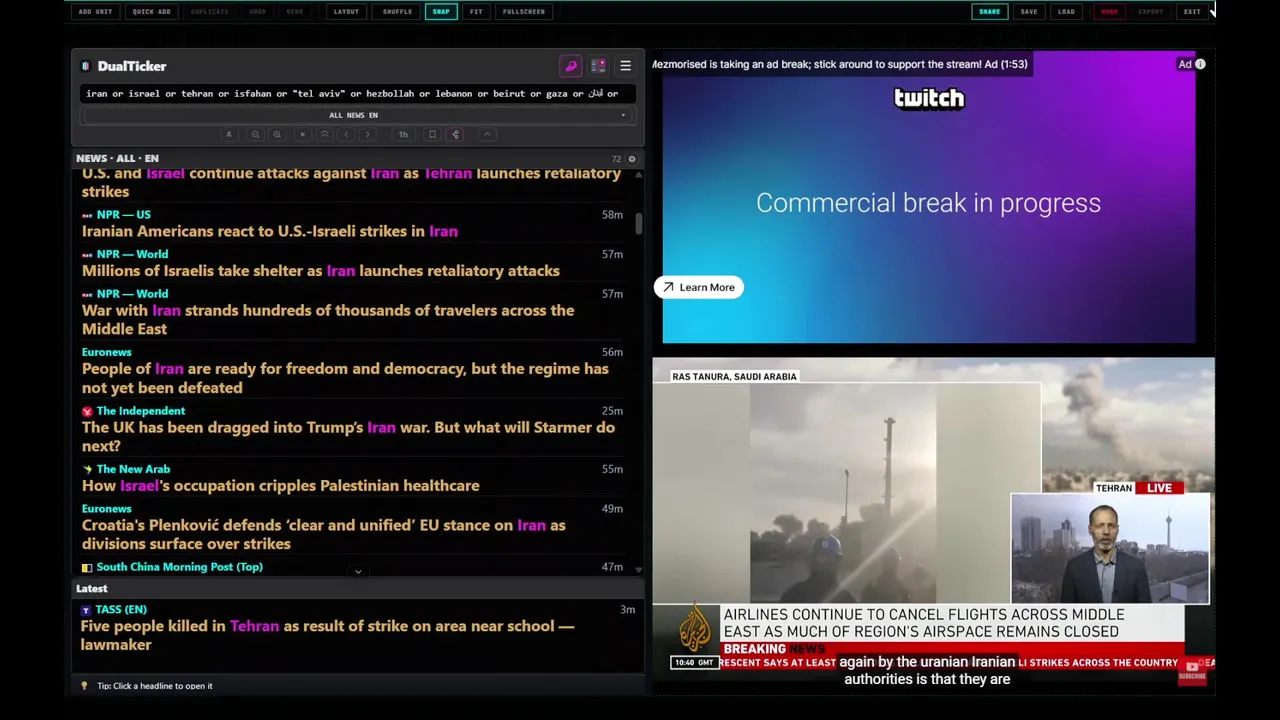
Task: Start ticker playback with the play icon
Action: pos(302,134)
